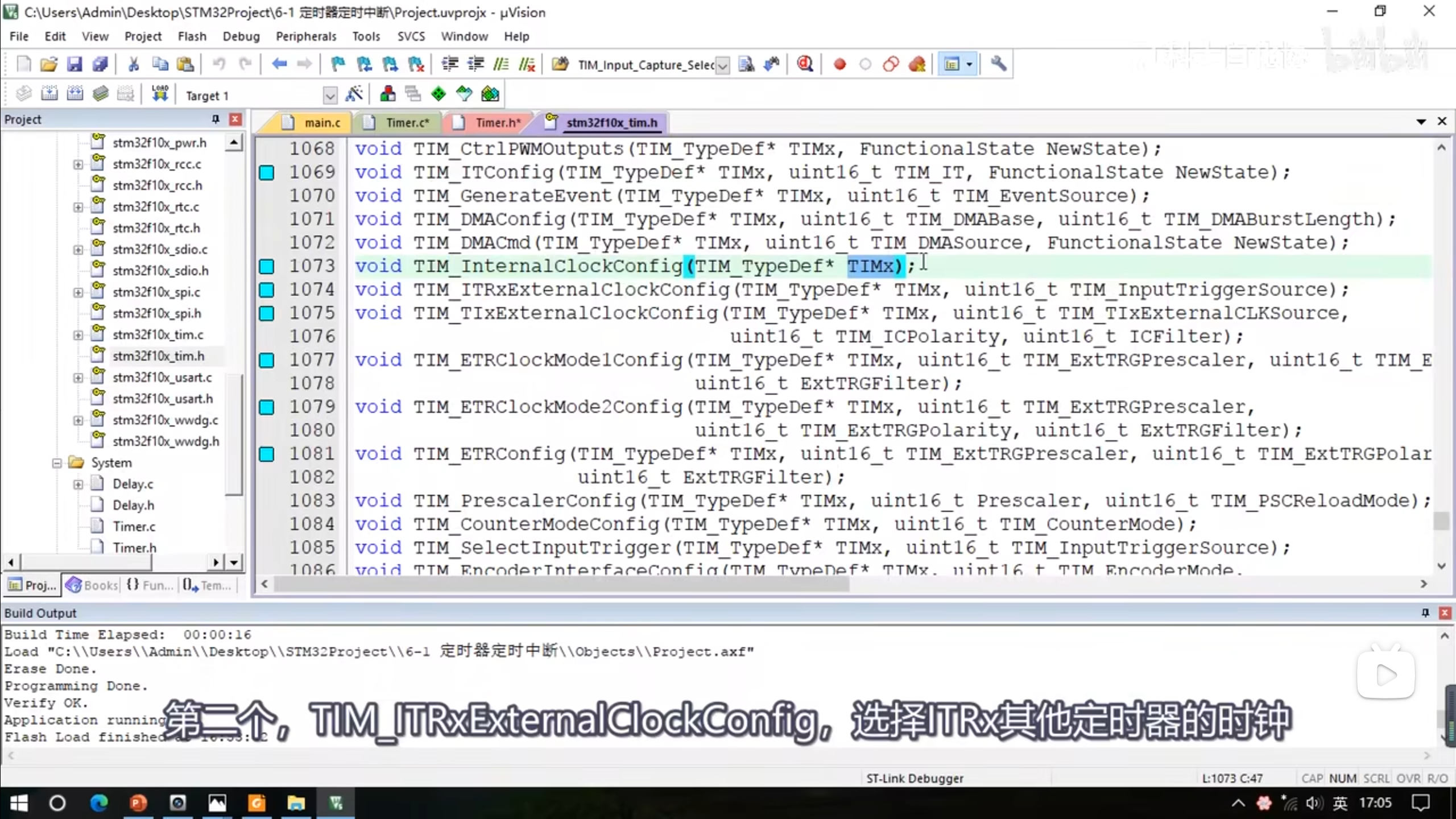Select Timer.c in project tree
This screenshot has height=819, width=1456.
(134, 527)
